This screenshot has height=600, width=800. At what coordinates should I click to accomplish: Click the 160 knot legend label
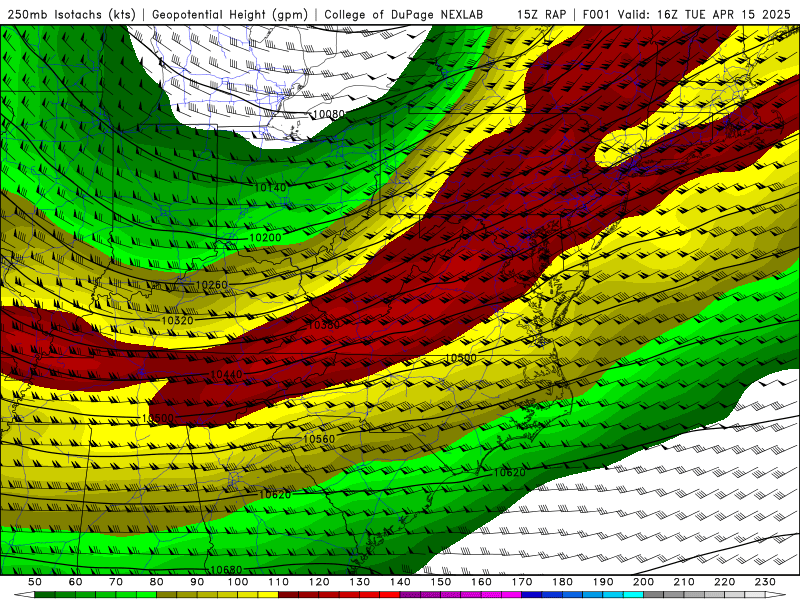(x=482, y=582)
